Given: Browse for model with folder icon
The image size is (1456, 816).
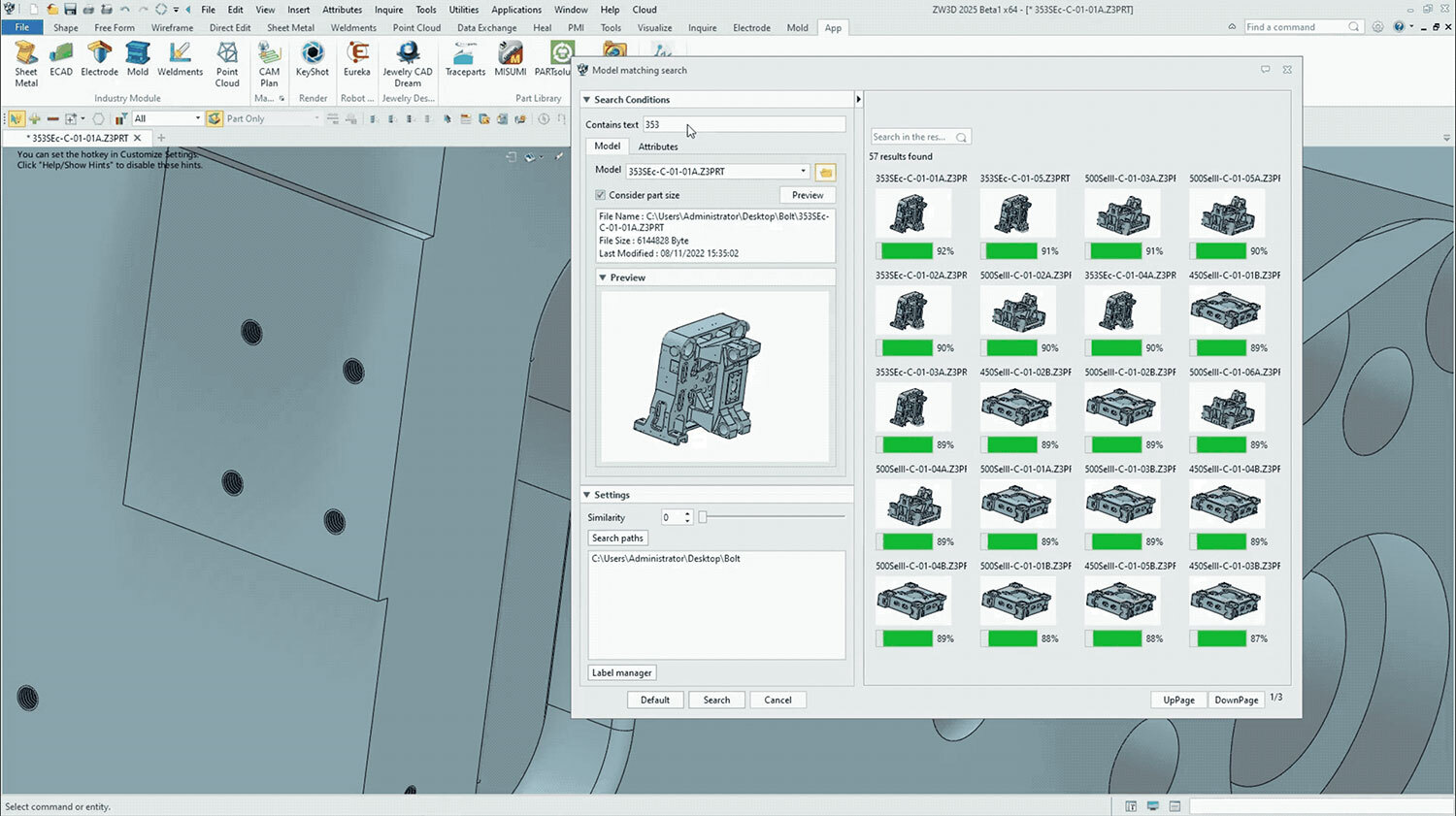Looking at the screenshot, I should tap(825, 172).
